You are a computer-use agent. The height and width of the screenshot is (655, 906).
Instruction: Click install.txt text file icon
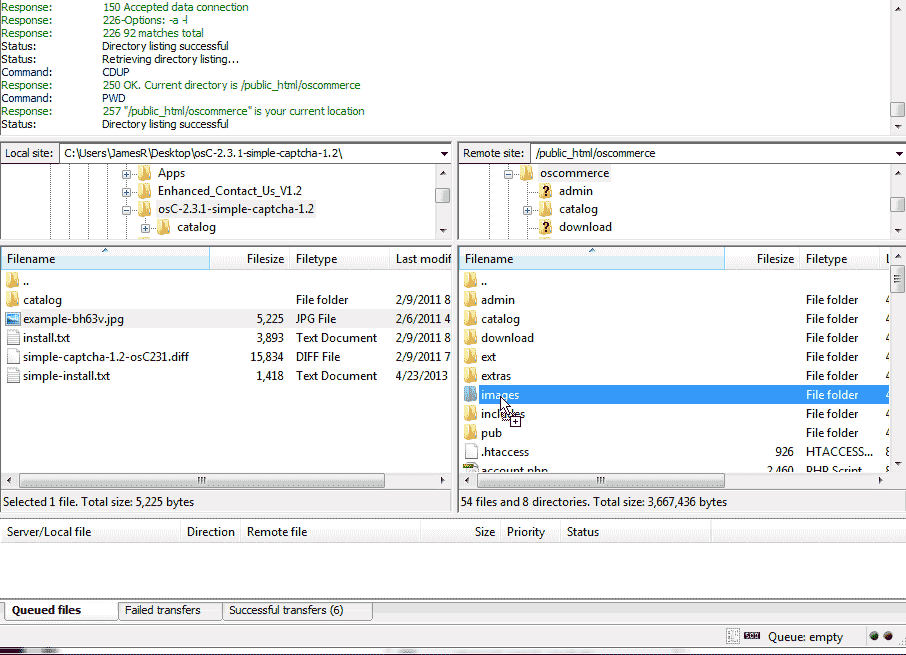tap(13, 338)
